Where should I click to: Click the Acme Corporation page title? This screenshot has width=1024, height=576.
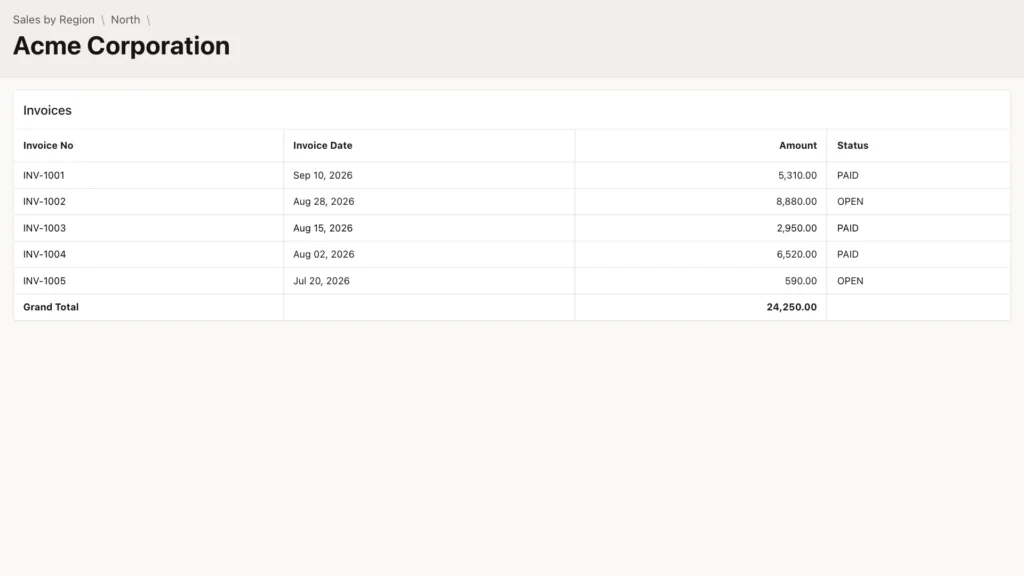click(121, 46)
